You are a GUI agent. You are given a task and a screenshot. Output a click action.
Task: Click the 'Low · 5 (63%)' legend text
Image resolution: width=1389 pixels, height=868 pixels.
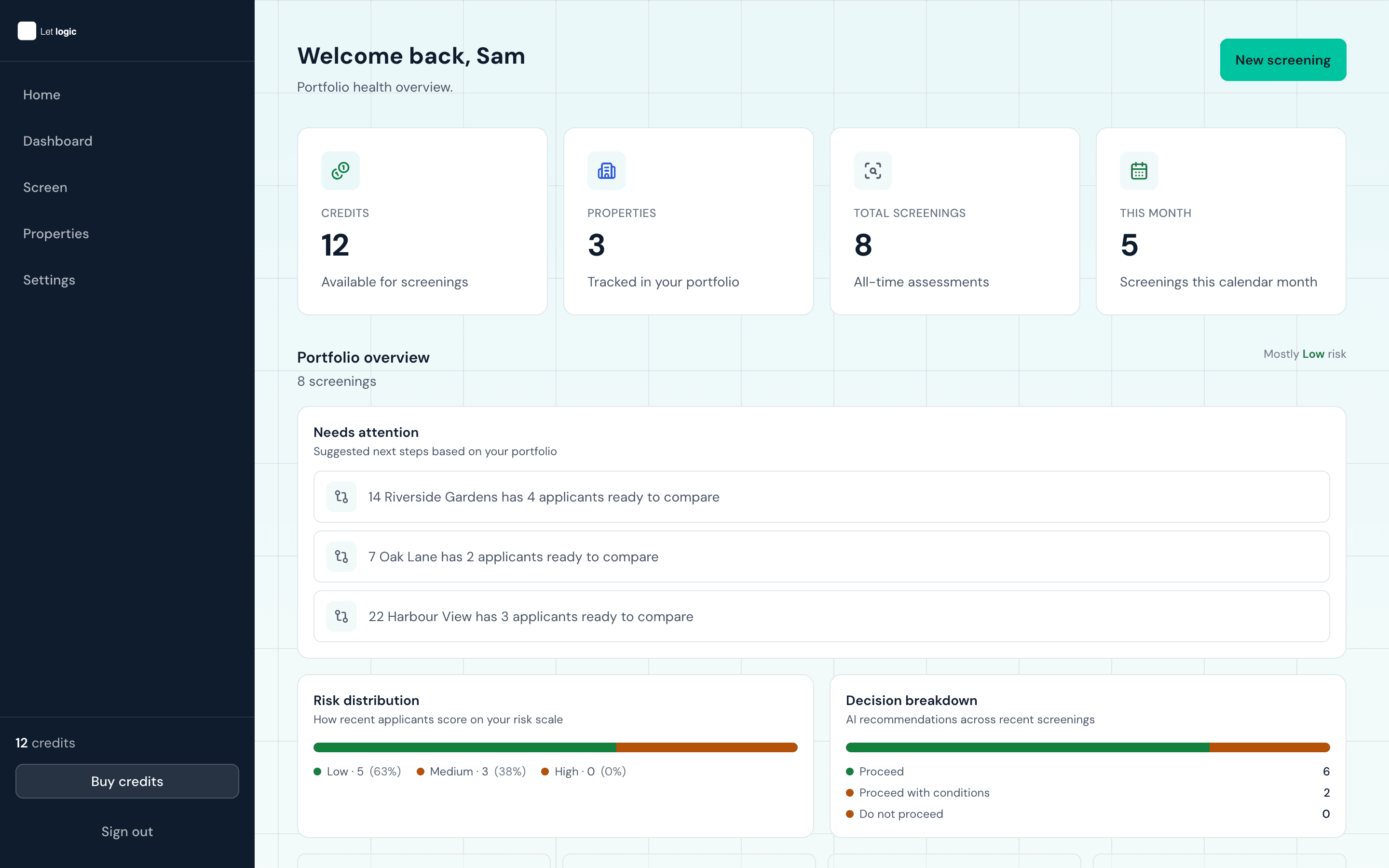(x=364, y=772)
